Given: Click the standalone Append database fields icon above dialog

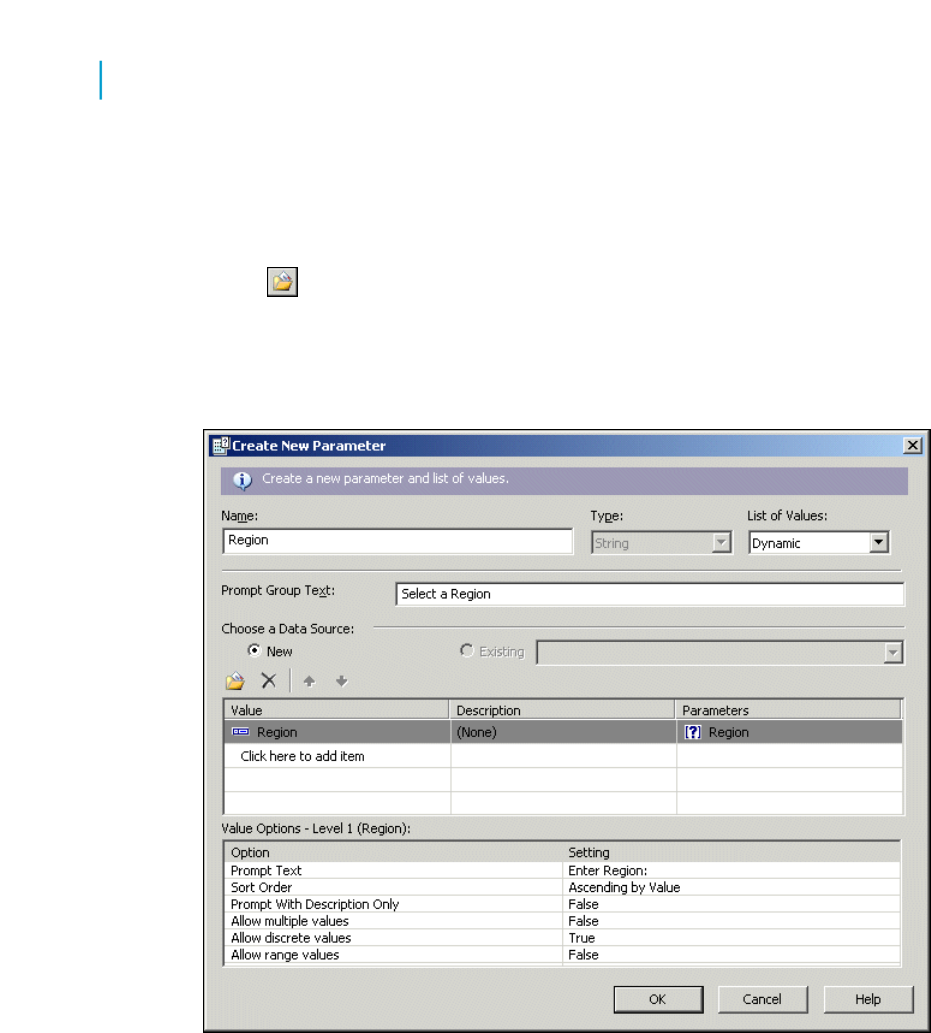Looking at the screenshot, I should click(282, 282).
